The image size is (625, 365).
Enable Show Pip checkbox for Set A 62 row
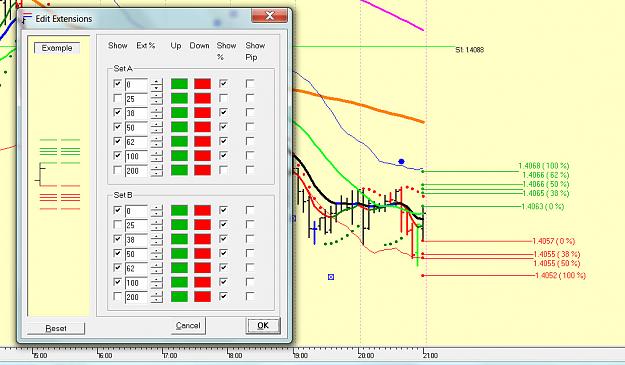[250, 141]
